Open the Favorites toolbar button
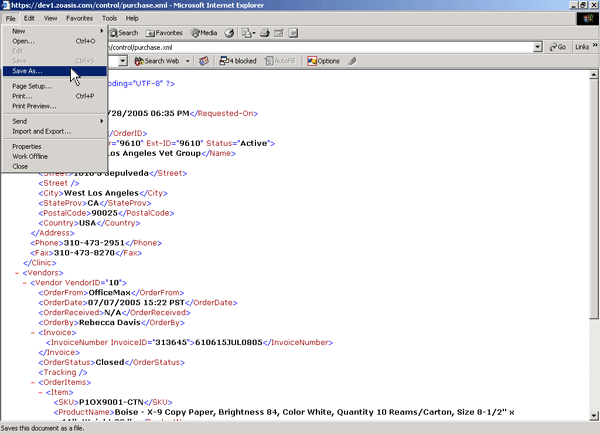Viewport: 600px width, 434px height. tap(165, 33)
